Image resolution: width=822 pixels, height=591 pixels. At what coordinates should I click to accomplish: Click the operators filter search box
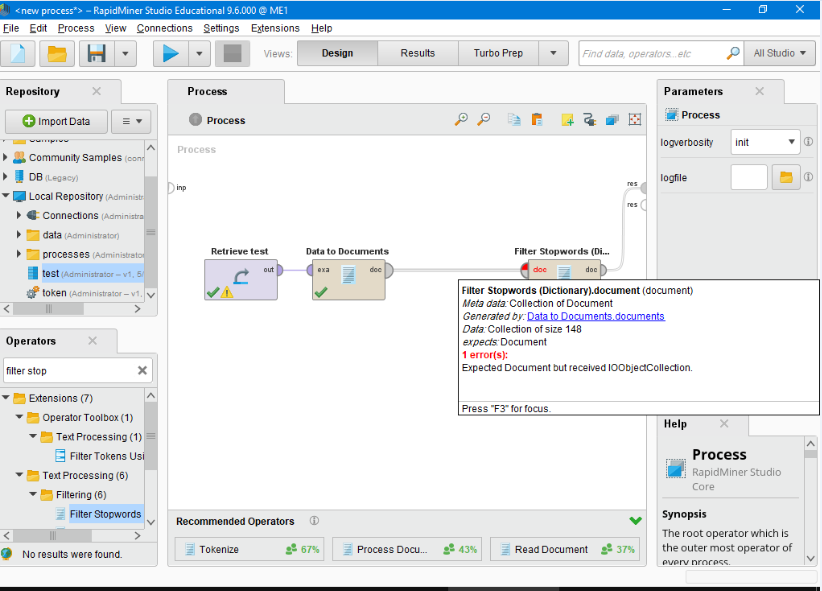[70, 371]
